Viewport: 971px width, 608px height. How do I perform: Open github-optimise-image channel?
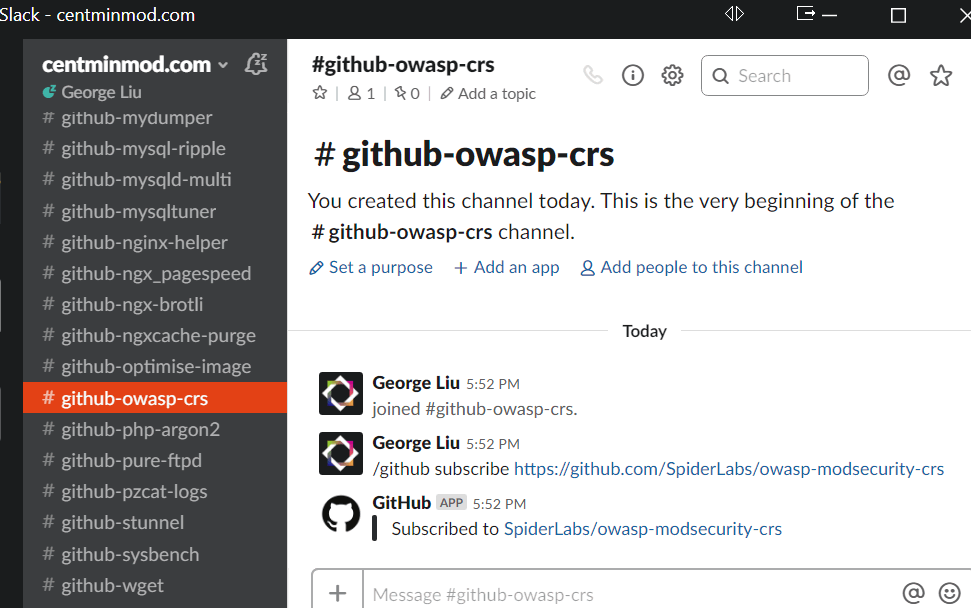point(155,367)
